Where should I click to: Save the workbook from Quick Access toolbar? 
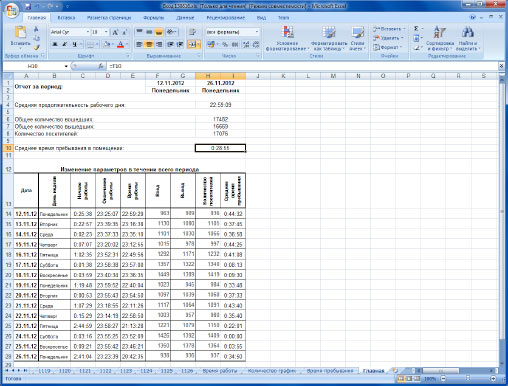(28, 6)
